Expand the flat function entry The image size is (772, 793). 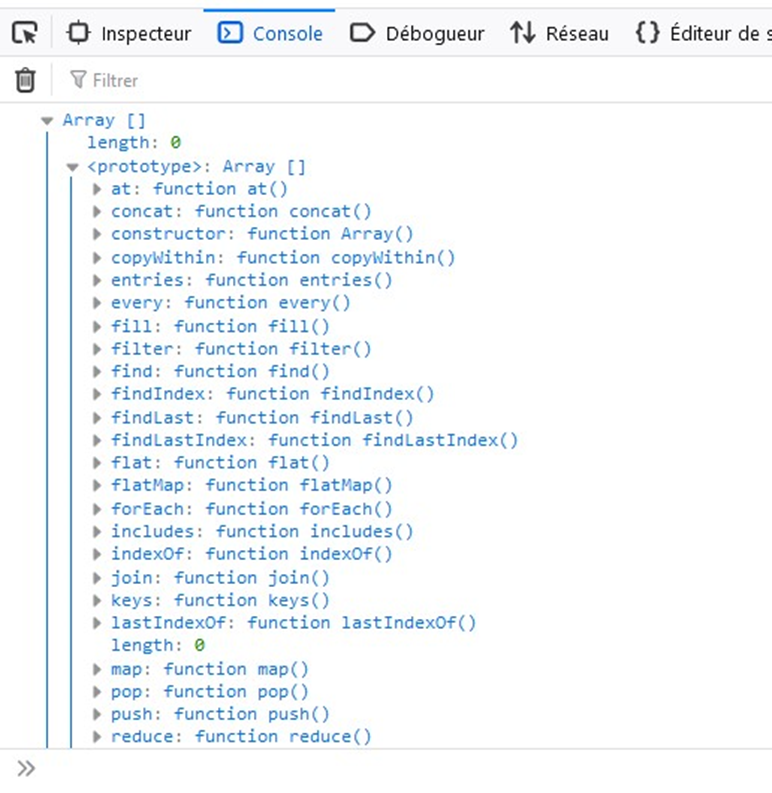[97, 463]
